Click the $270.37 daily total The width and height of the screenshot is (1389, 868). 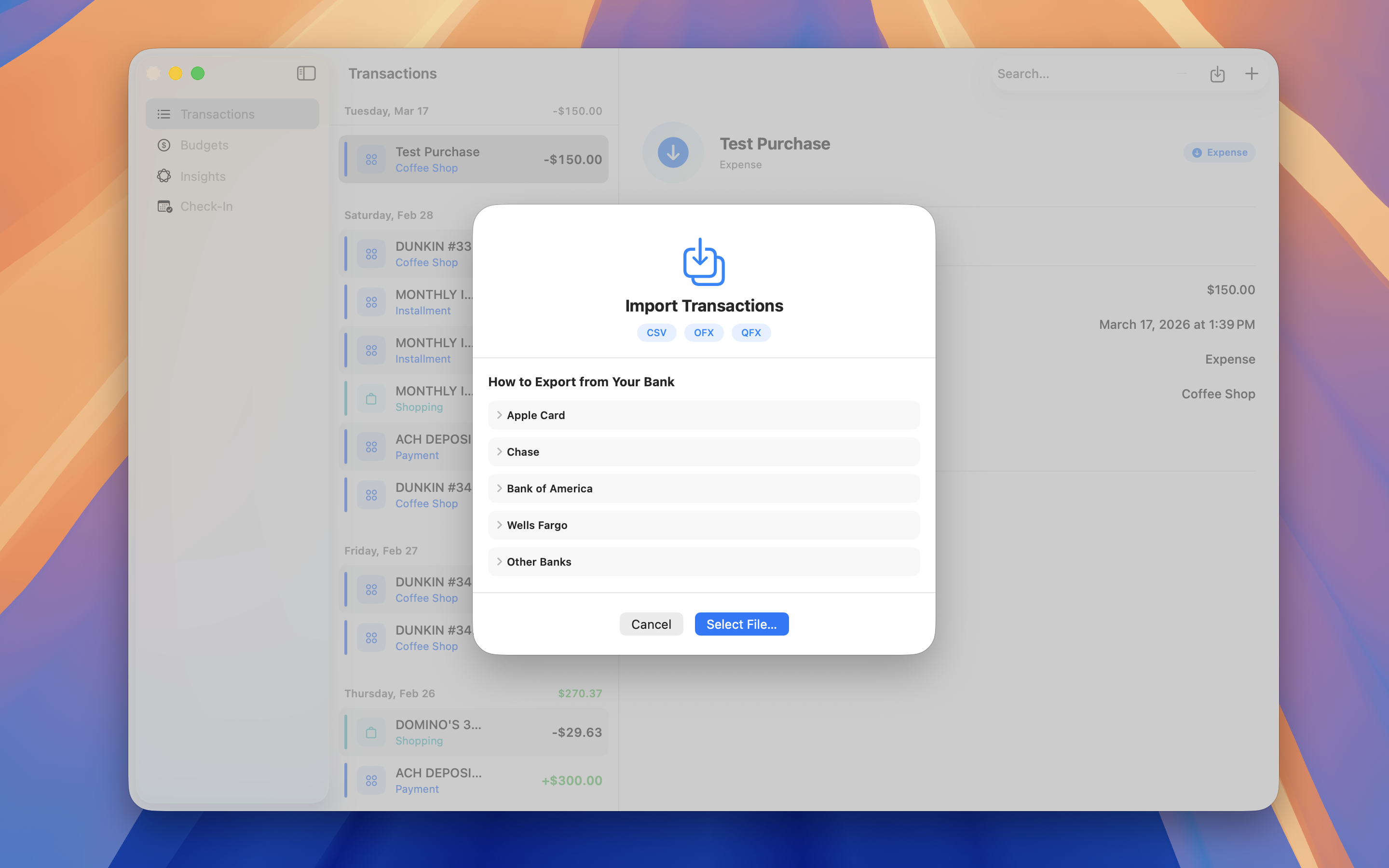coord(580,693)
